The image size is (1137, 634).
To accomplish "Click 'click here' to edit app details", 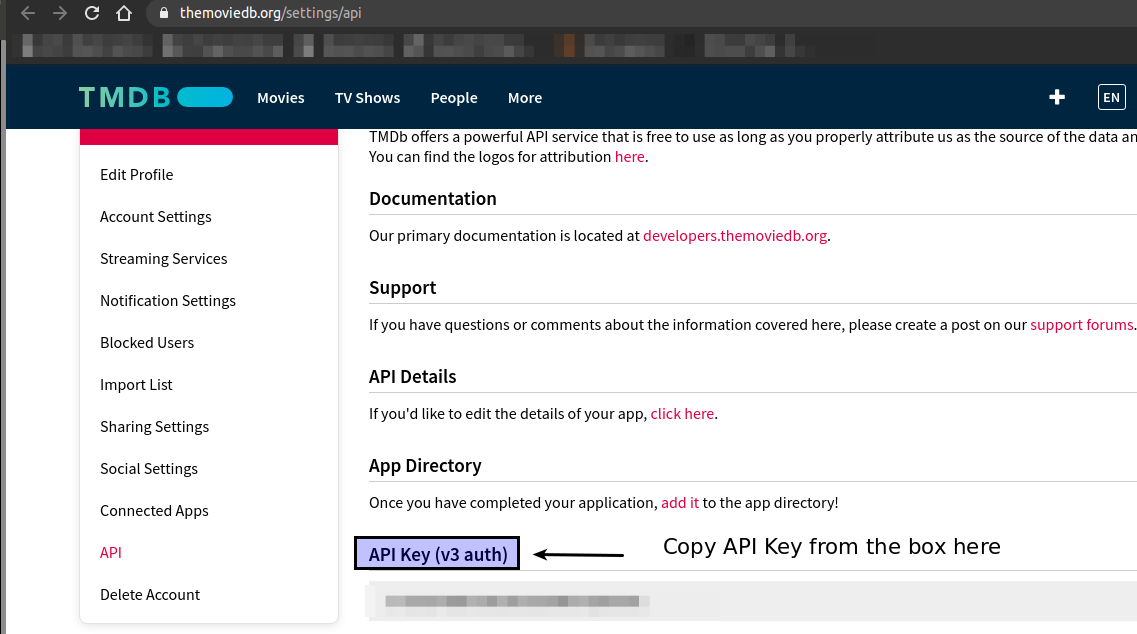I will (682, 413).
